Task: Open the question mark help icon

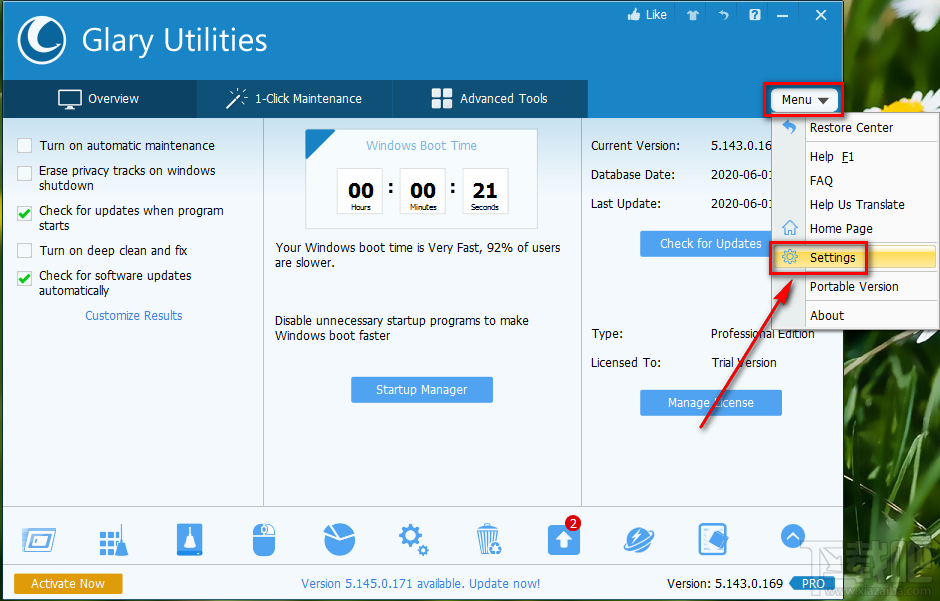Action: pyautogui.click(x=754, y=14)
